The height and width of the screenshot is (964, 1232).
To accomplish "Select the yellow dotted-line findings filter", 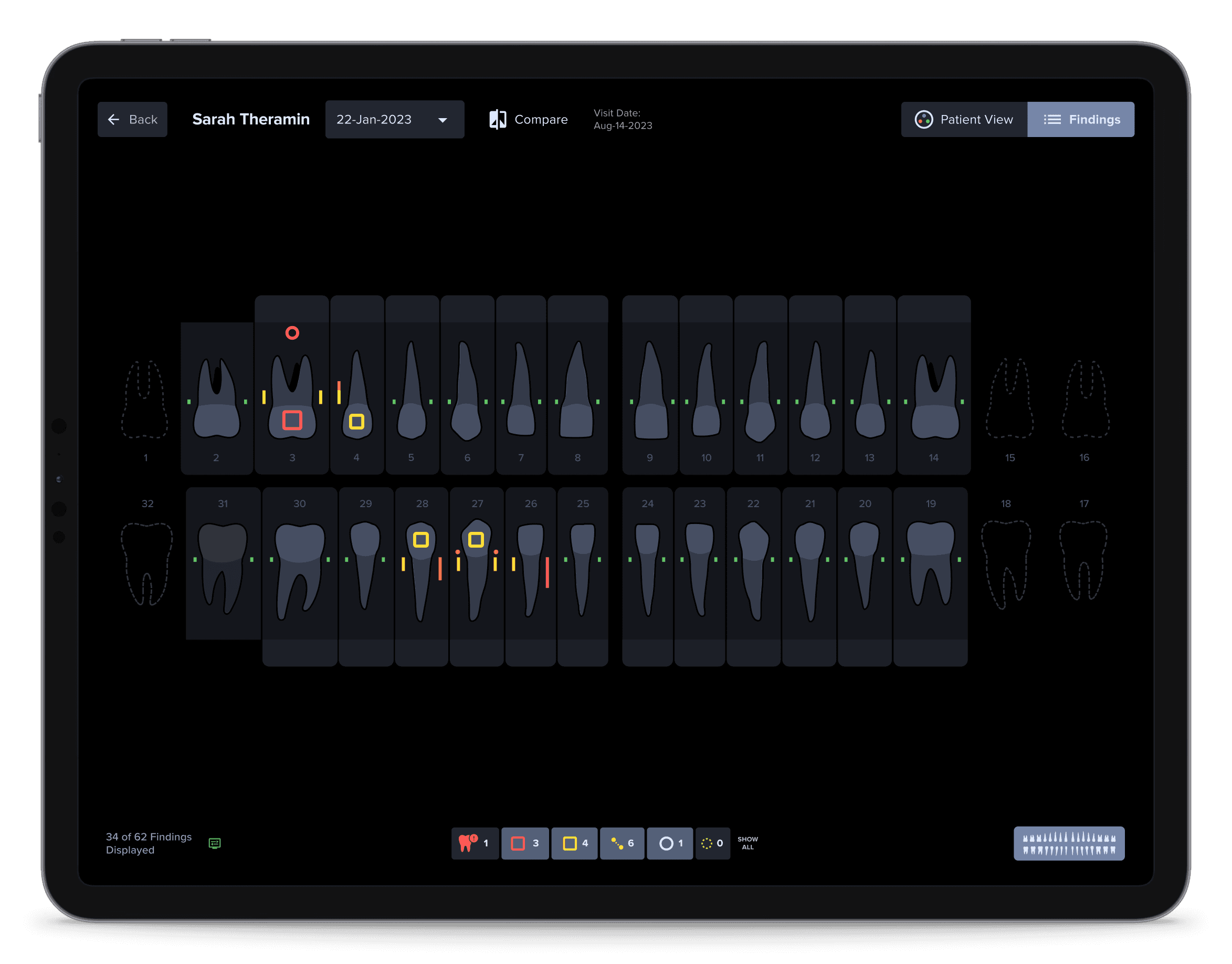I will click(621, 843).
